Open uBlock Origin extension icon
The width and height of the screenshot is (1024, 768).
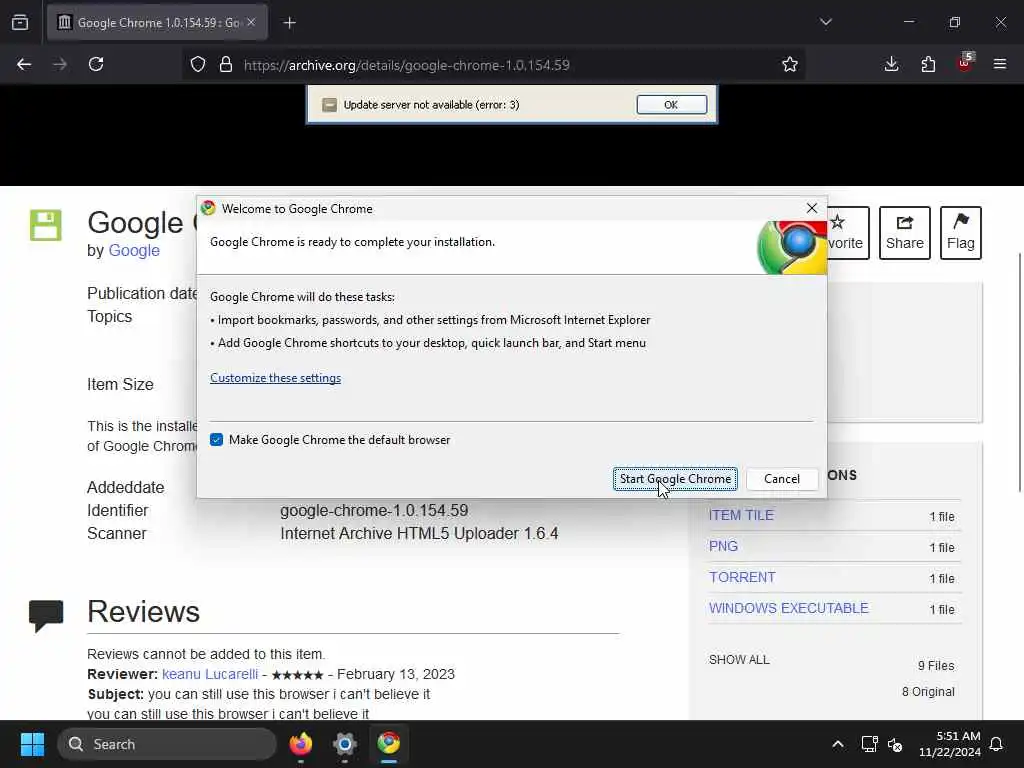965,63
